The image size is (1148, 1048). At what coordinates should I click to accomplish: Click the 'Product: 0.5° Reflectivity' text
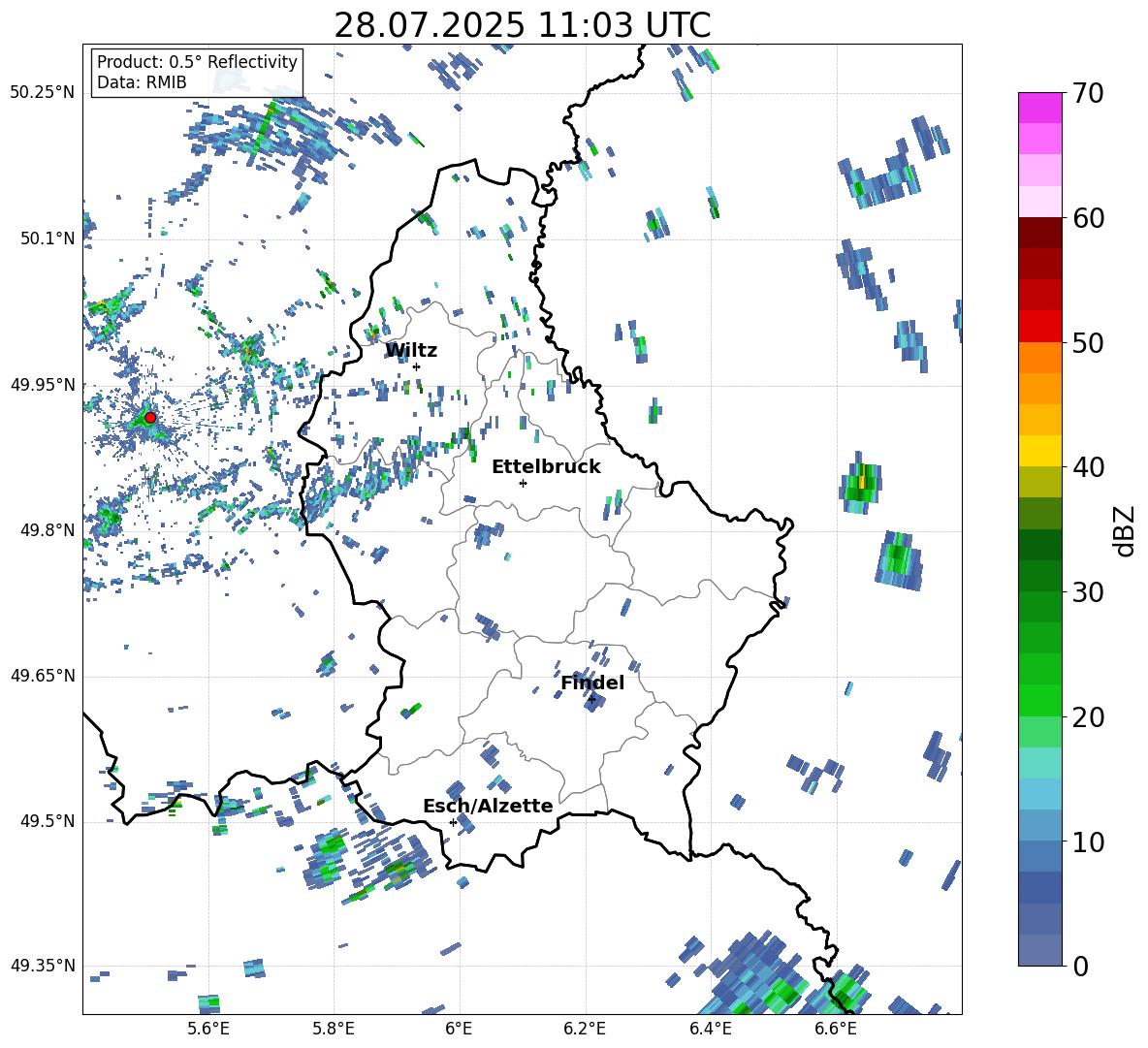[x=197, y=61]
